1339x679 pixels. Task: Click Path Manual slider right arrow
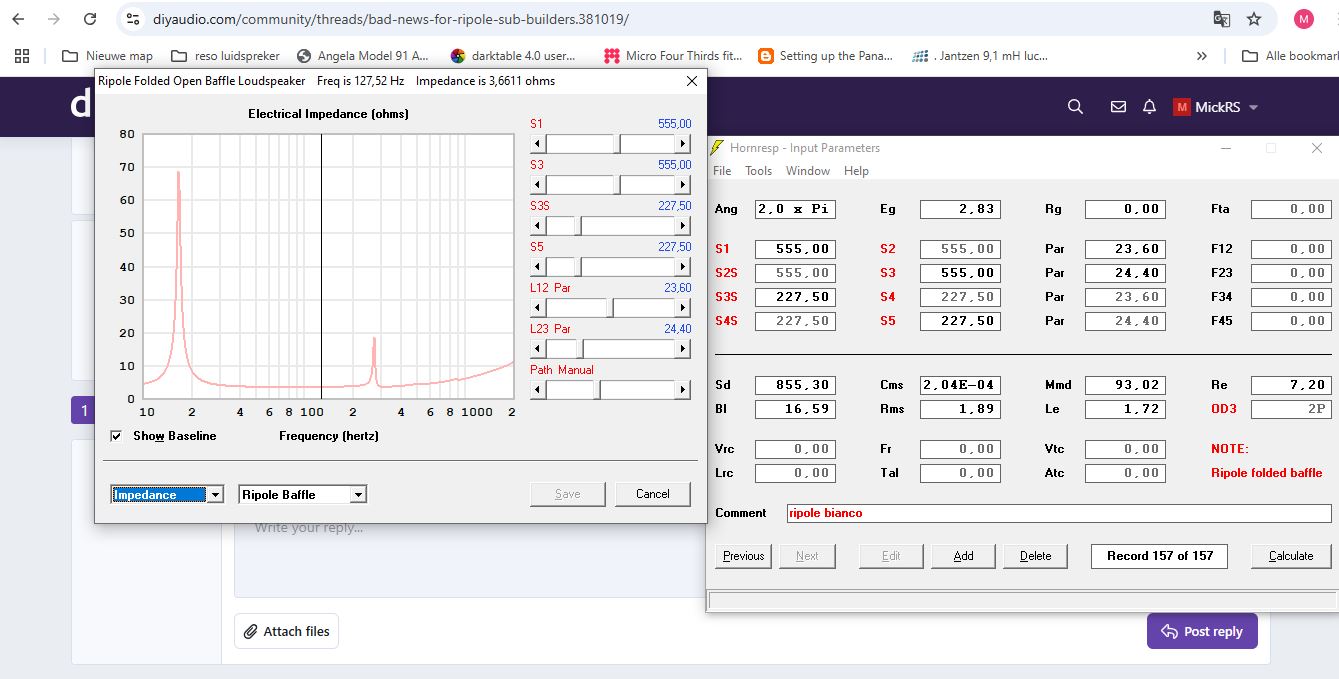pyautogui.click(x=683, y=390)
